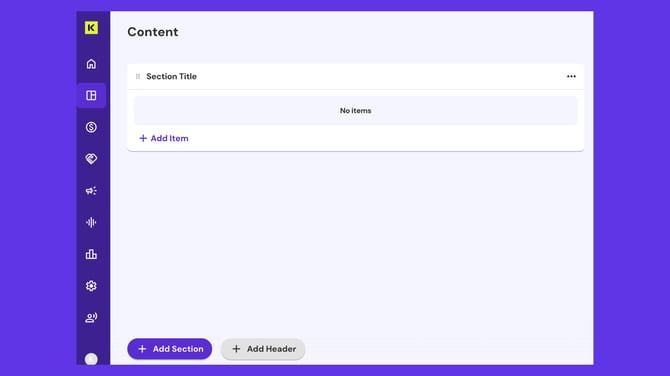Open the bar chart Analytics icon
The height and width of the screenshot is (376, 670).
(91, 254)
